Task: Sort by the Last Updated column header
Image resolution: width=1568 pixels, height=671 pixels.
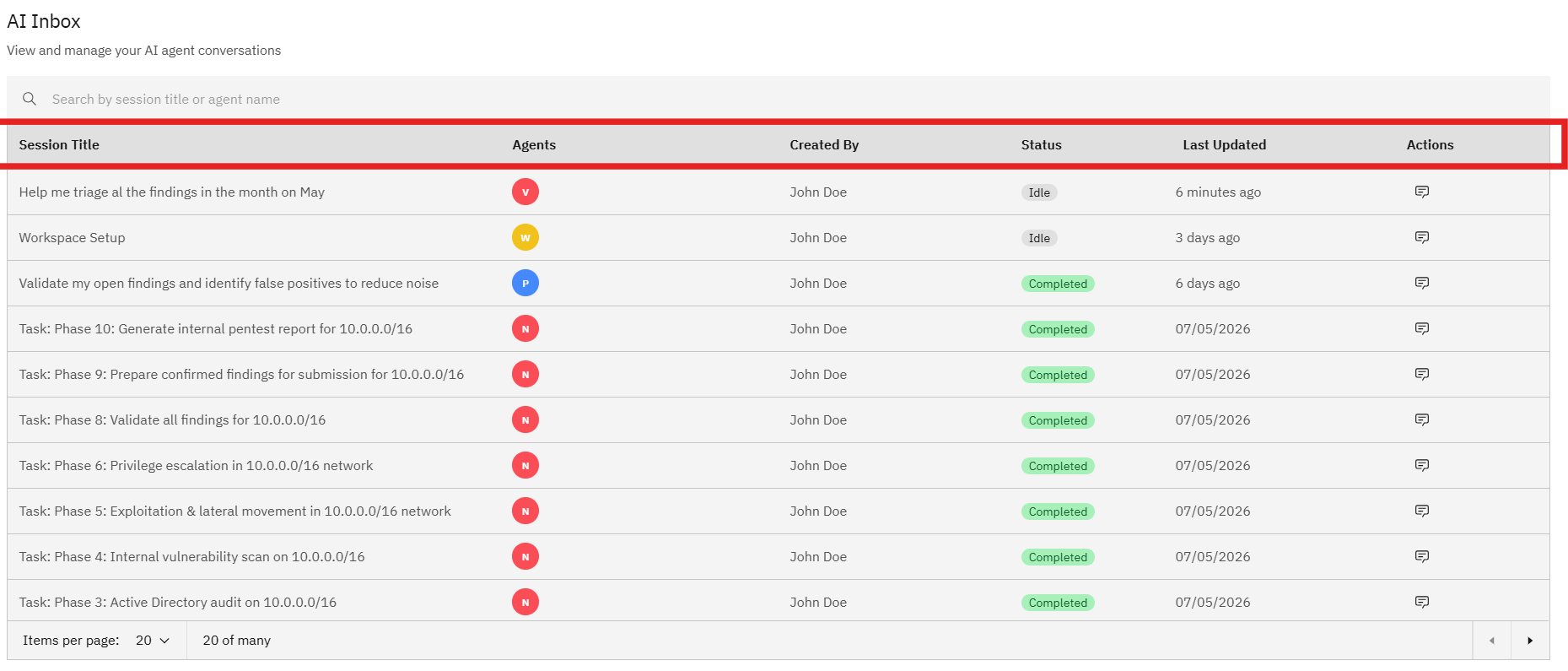Action: click(1224, 144)
